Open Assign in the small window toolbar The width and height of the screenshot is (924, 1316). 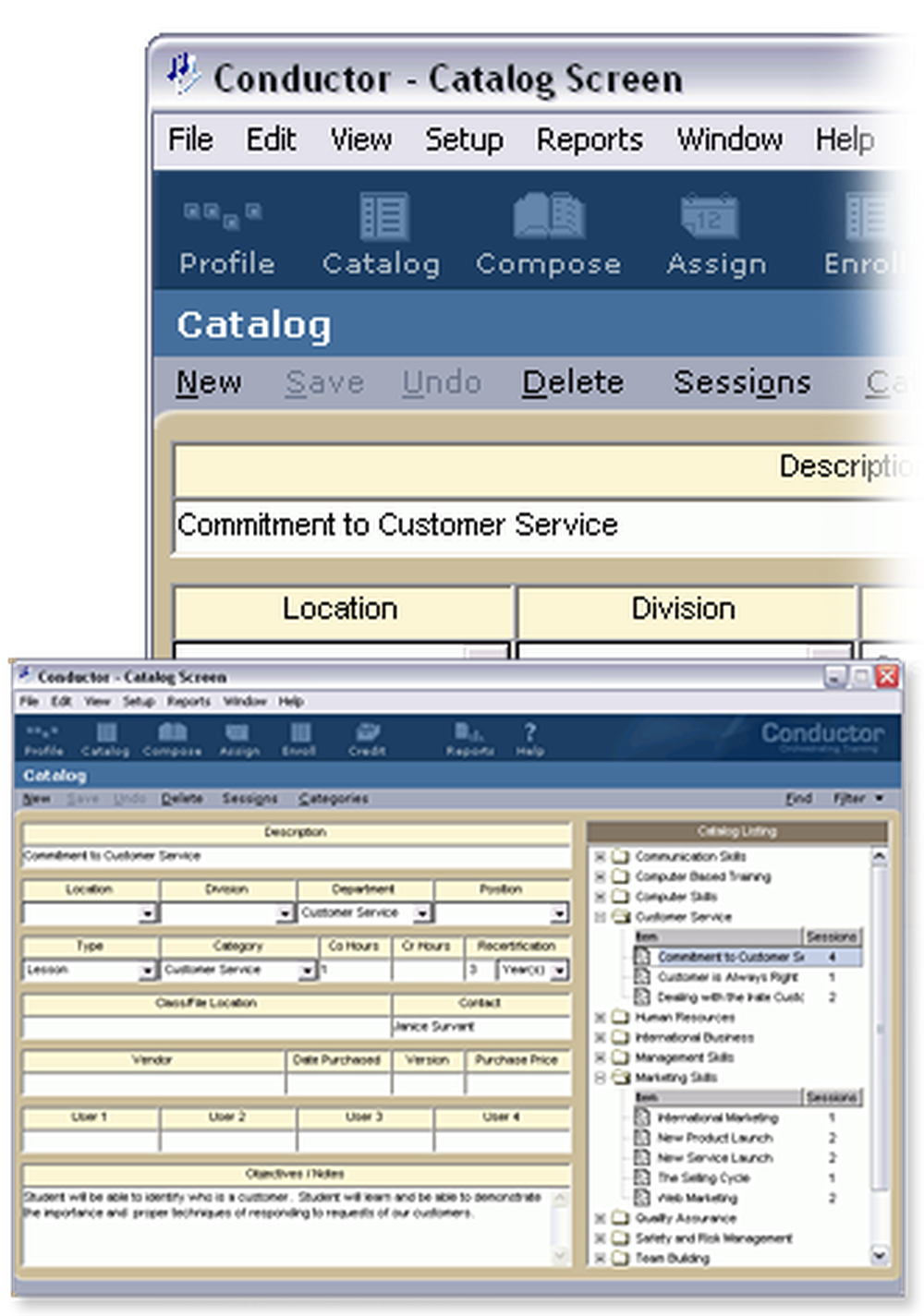tap(238, 740)
